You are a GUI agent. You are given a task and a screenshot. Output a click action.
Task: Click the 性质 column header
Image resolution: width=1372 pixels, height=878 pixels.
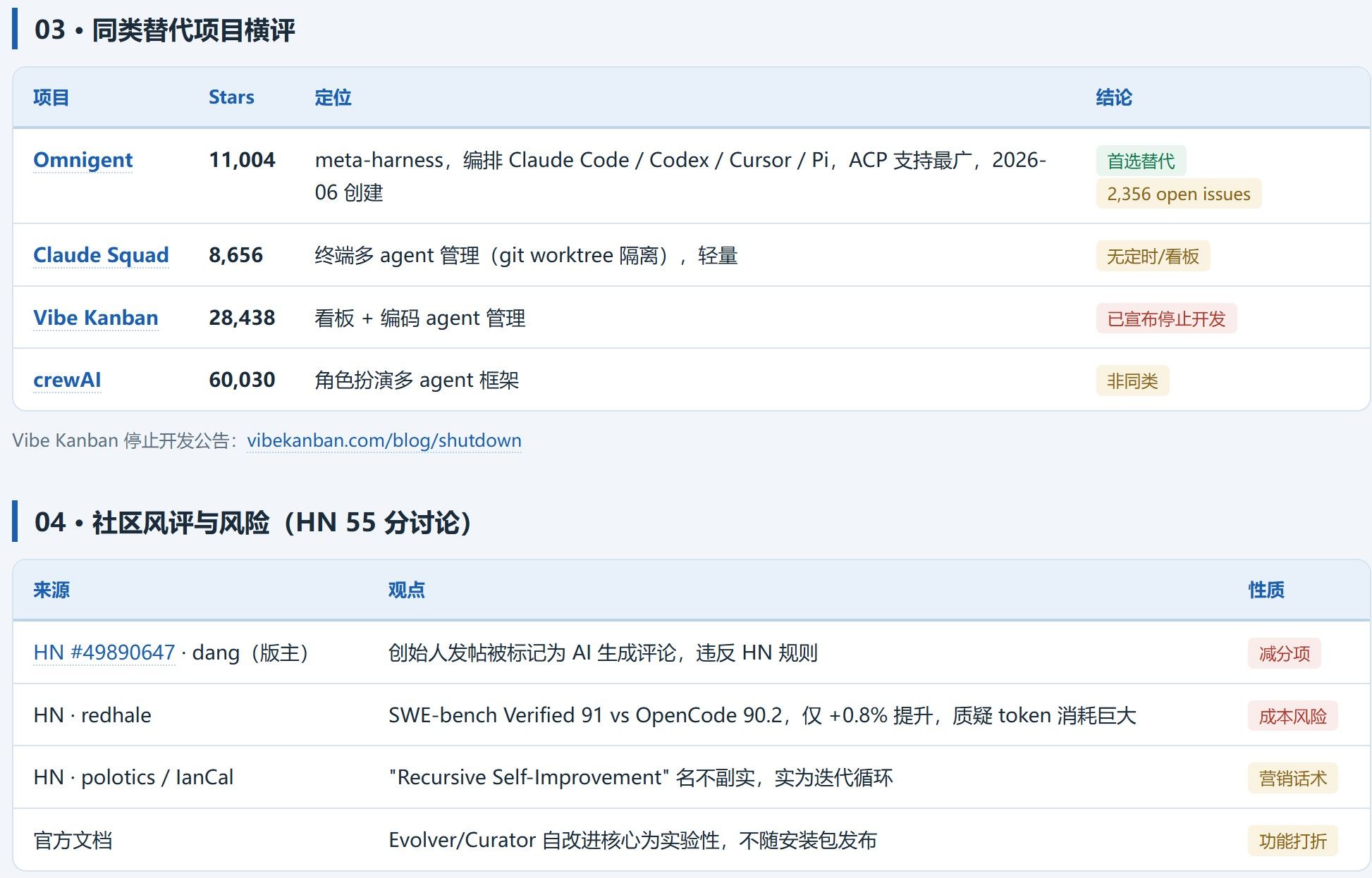1266,590
